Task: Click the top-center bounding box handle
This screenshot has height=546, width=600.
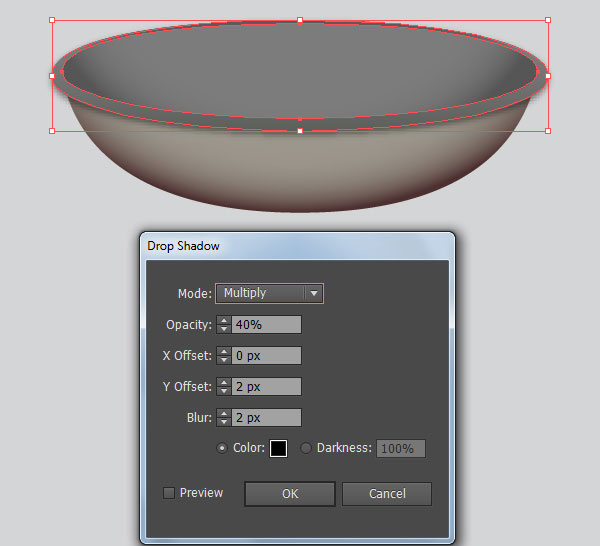Action: pyautogui.click(x=300, y=20)
